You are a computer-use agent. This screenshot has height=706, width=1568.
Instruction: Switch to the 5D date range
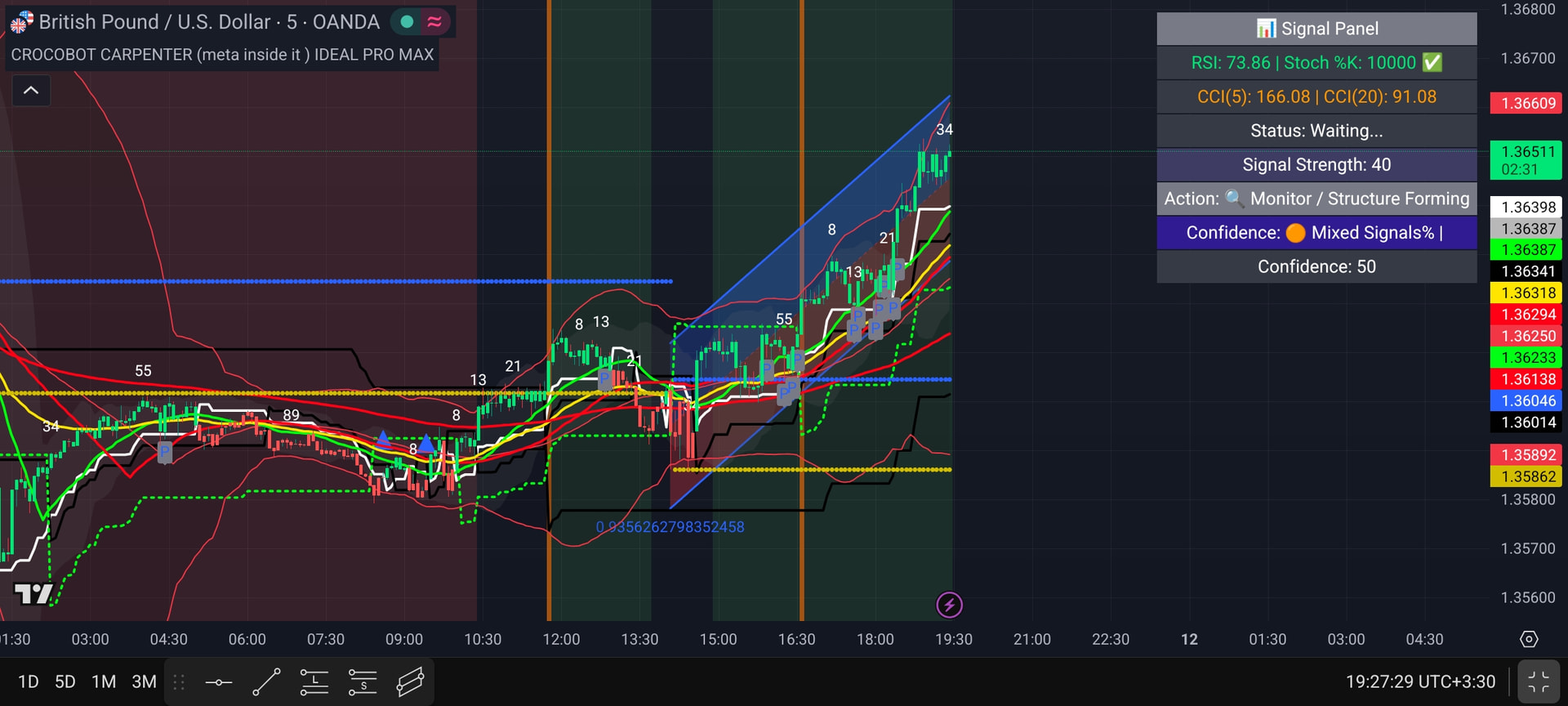(x=65, y=682)
